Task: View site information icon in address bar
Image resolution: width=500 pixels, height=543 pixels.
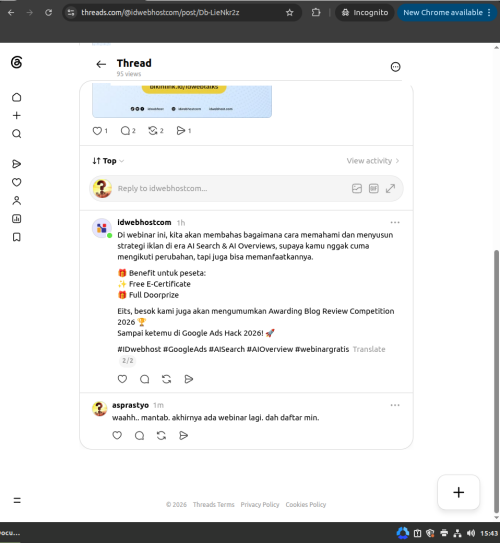Action: tap(71, 12)
